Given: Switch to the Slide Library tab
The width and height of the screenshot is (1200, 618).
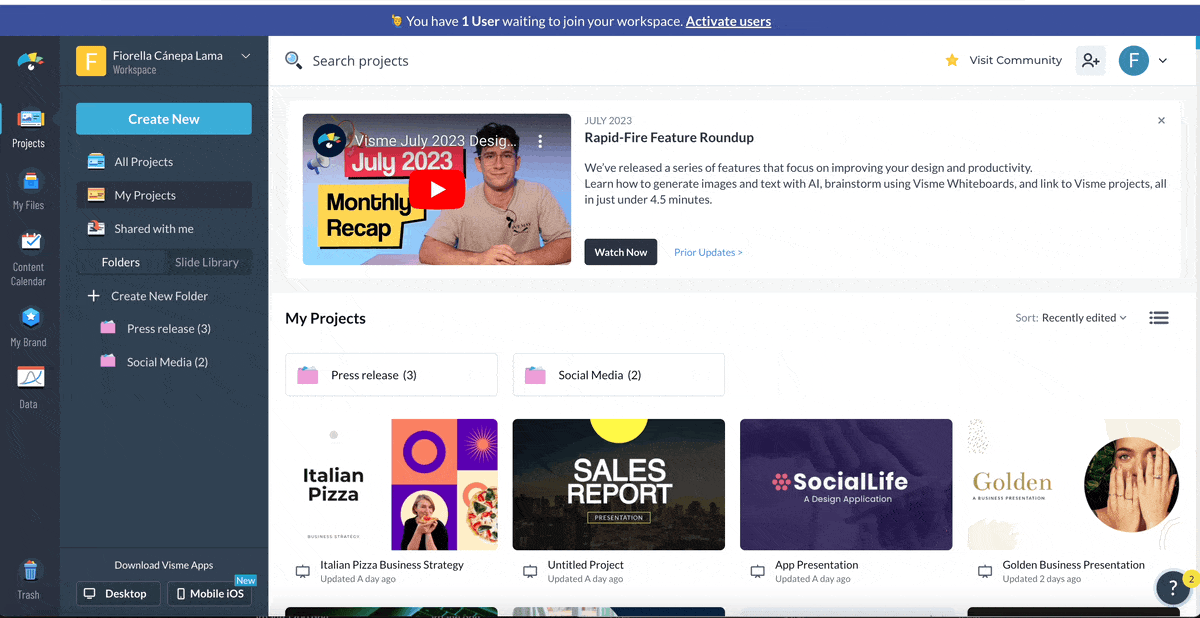Looking at the screenshot, I should [x=207, y=262].
